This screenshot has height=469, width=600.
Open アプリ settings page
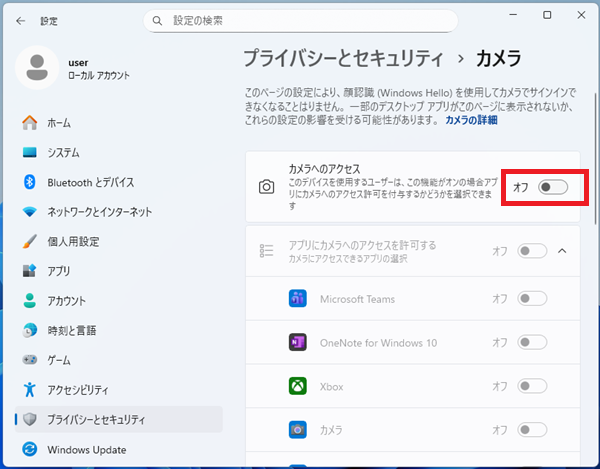pos(119,271)
